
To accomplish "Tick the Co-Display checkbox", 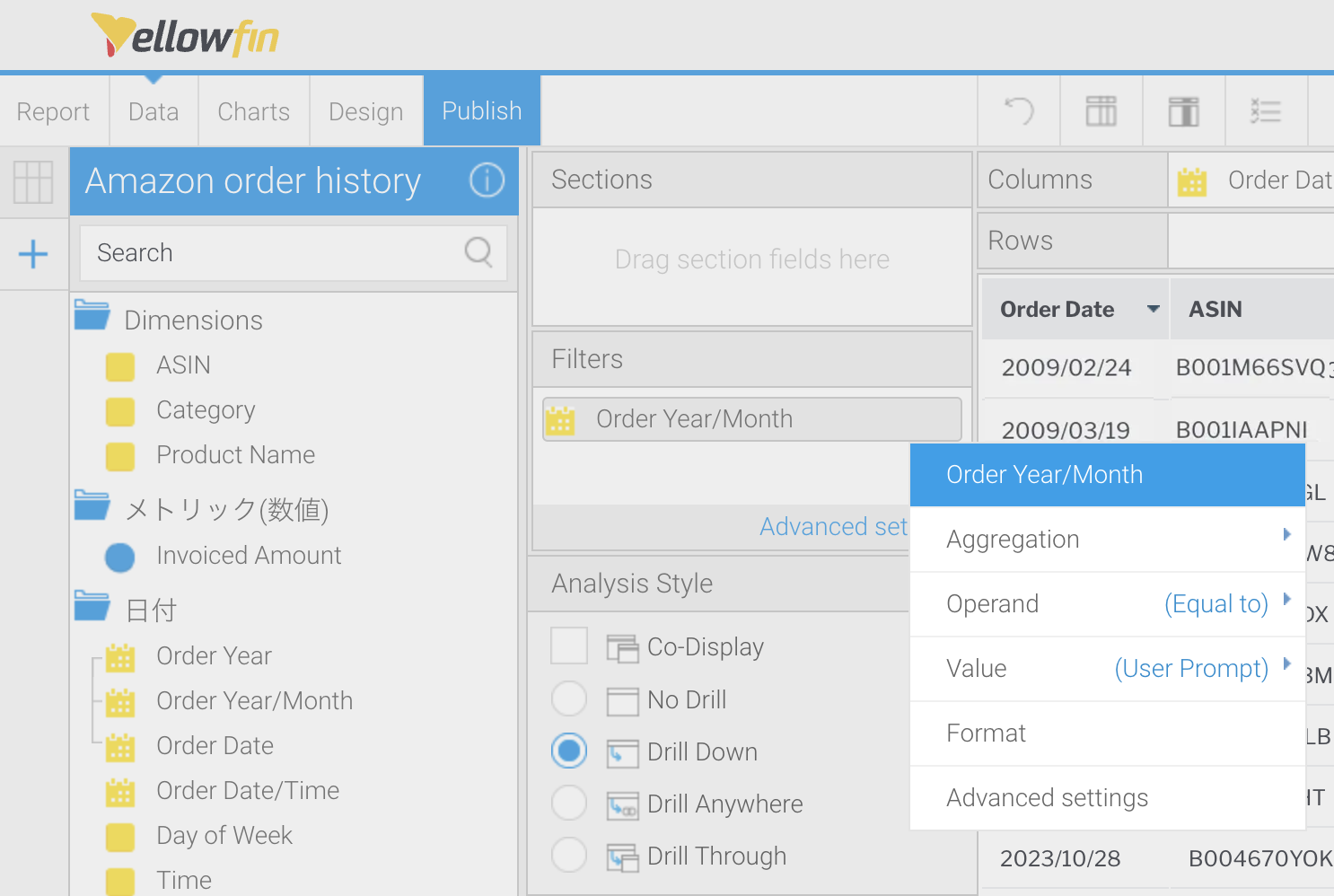I will click(x=569, y=646).
